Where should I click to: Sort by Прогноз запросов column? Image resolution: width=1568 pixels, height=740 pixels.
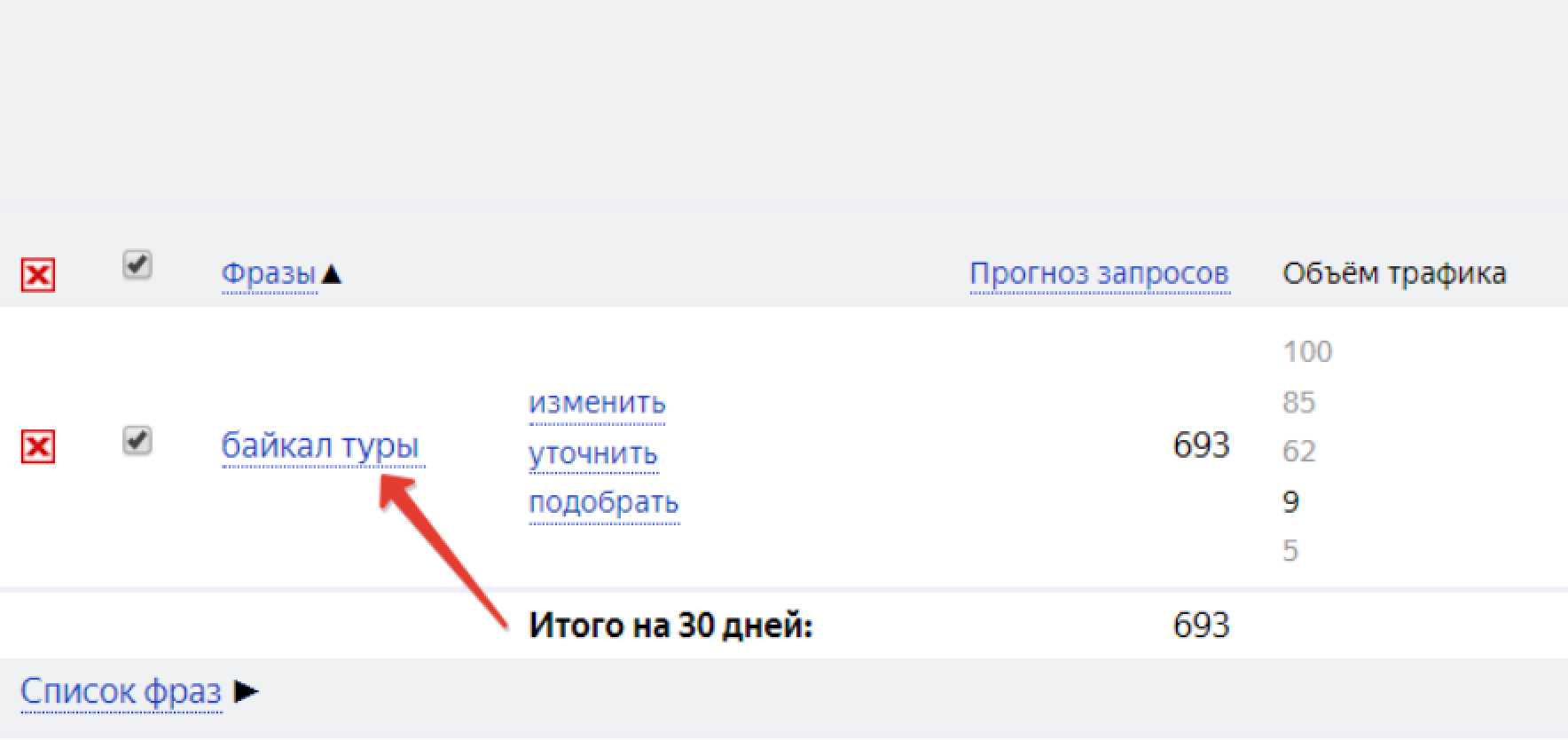[x=1099, y=273]
